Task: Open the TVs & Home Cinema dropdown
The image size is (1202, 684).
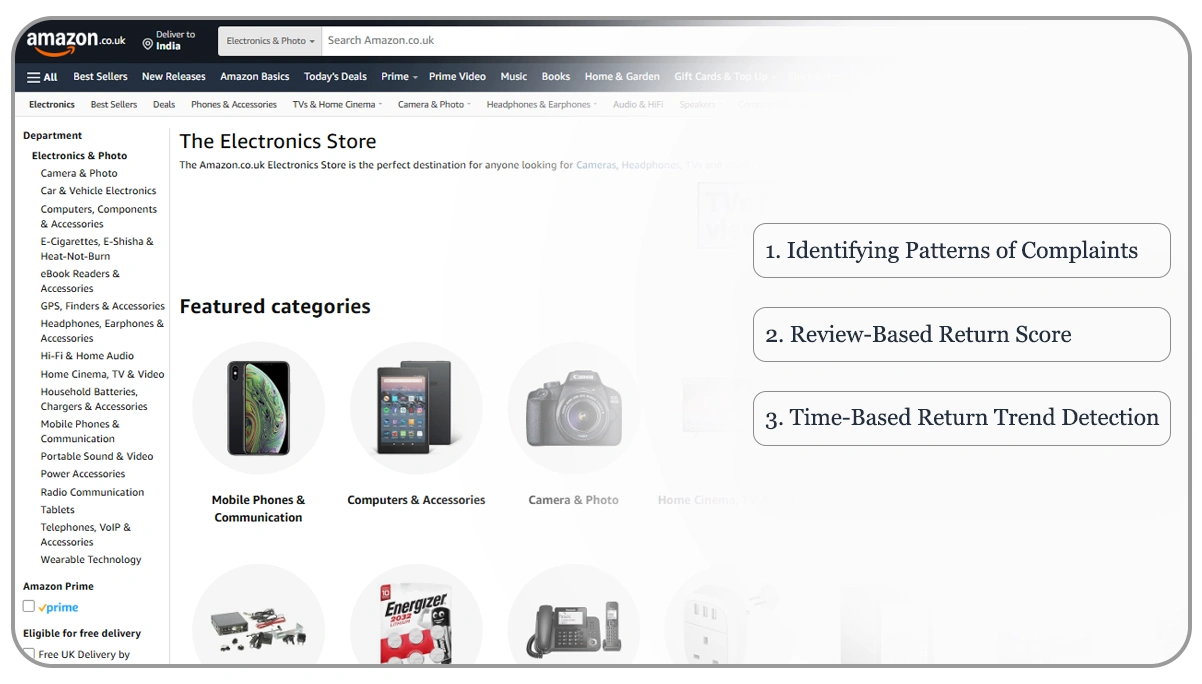Action: [336, 104]
